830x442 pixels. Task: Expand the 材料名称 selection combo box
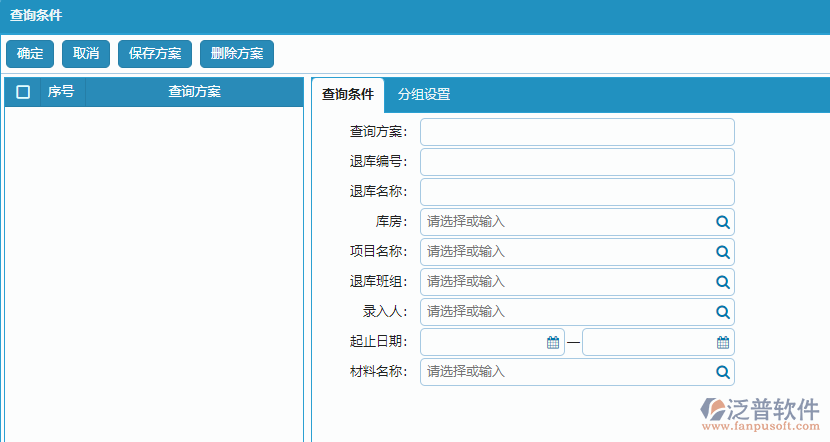click(x=565, y=372)
